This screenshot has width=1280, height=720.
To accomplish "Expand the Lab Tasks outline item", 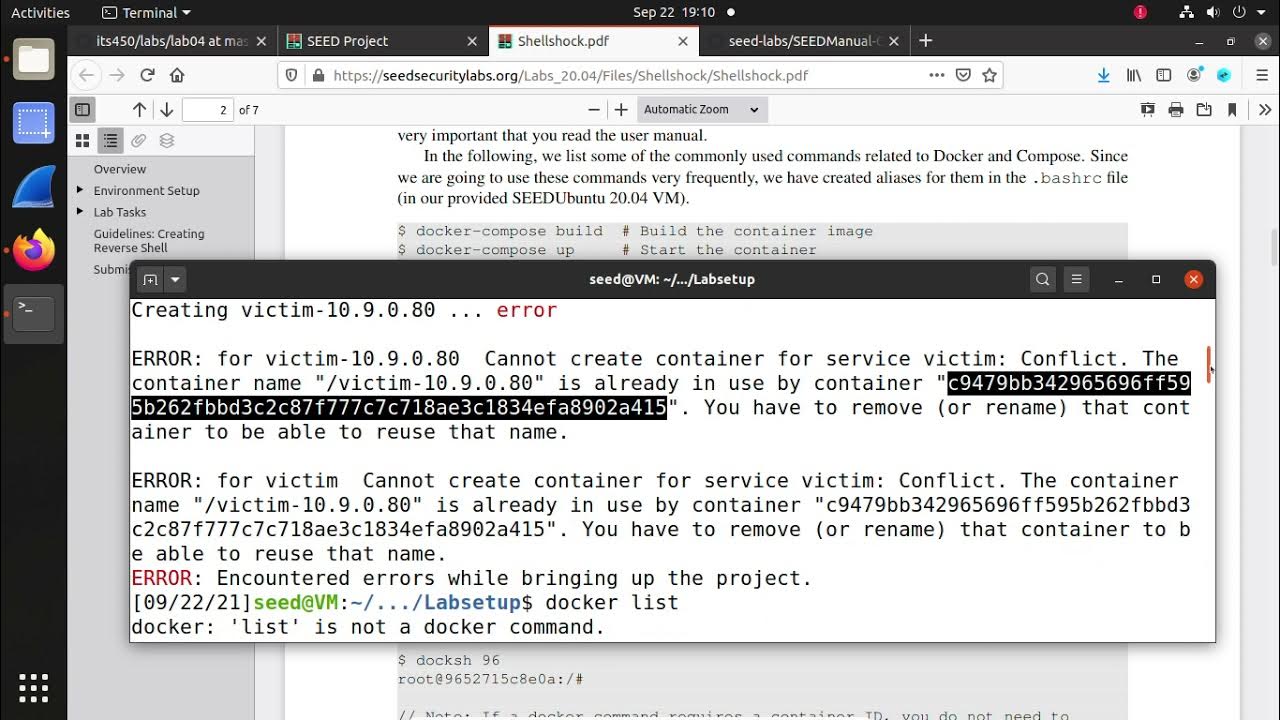I will pos(80,212).
